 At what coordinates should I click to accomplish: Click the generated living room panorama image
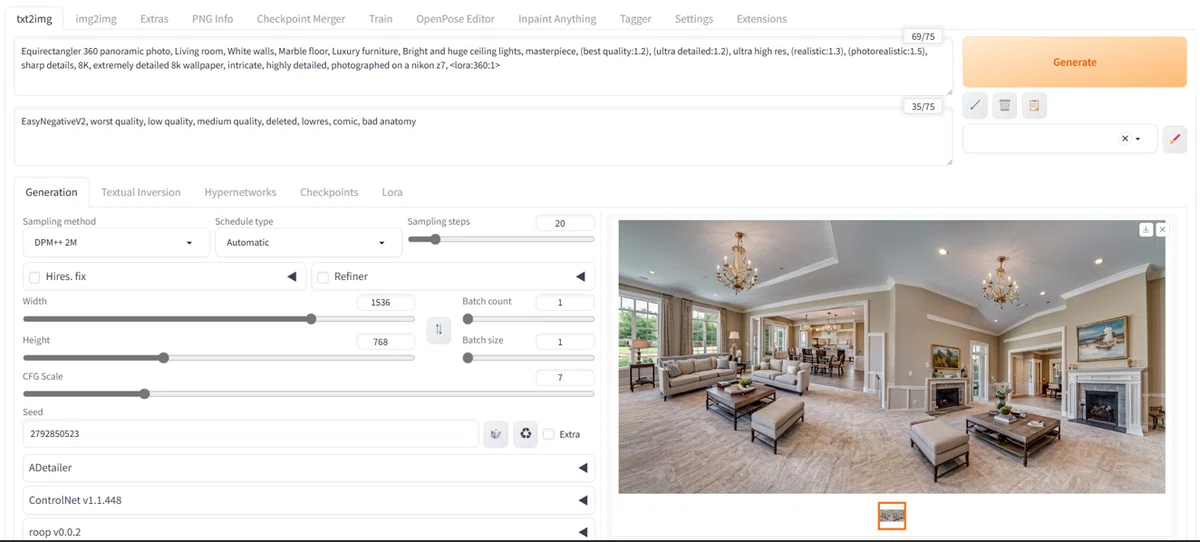[892, 356]
